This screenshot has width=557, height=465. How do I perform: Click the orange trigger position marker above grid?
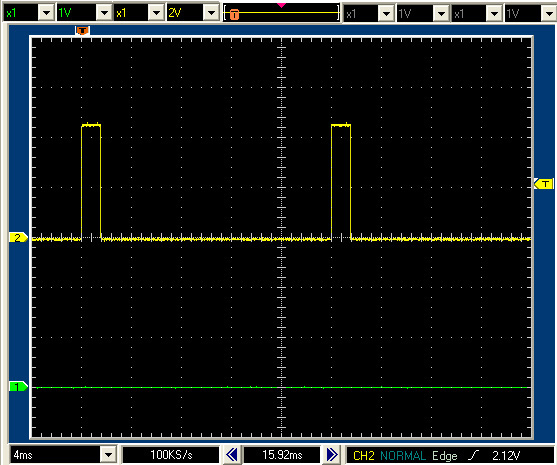[82, 31]
